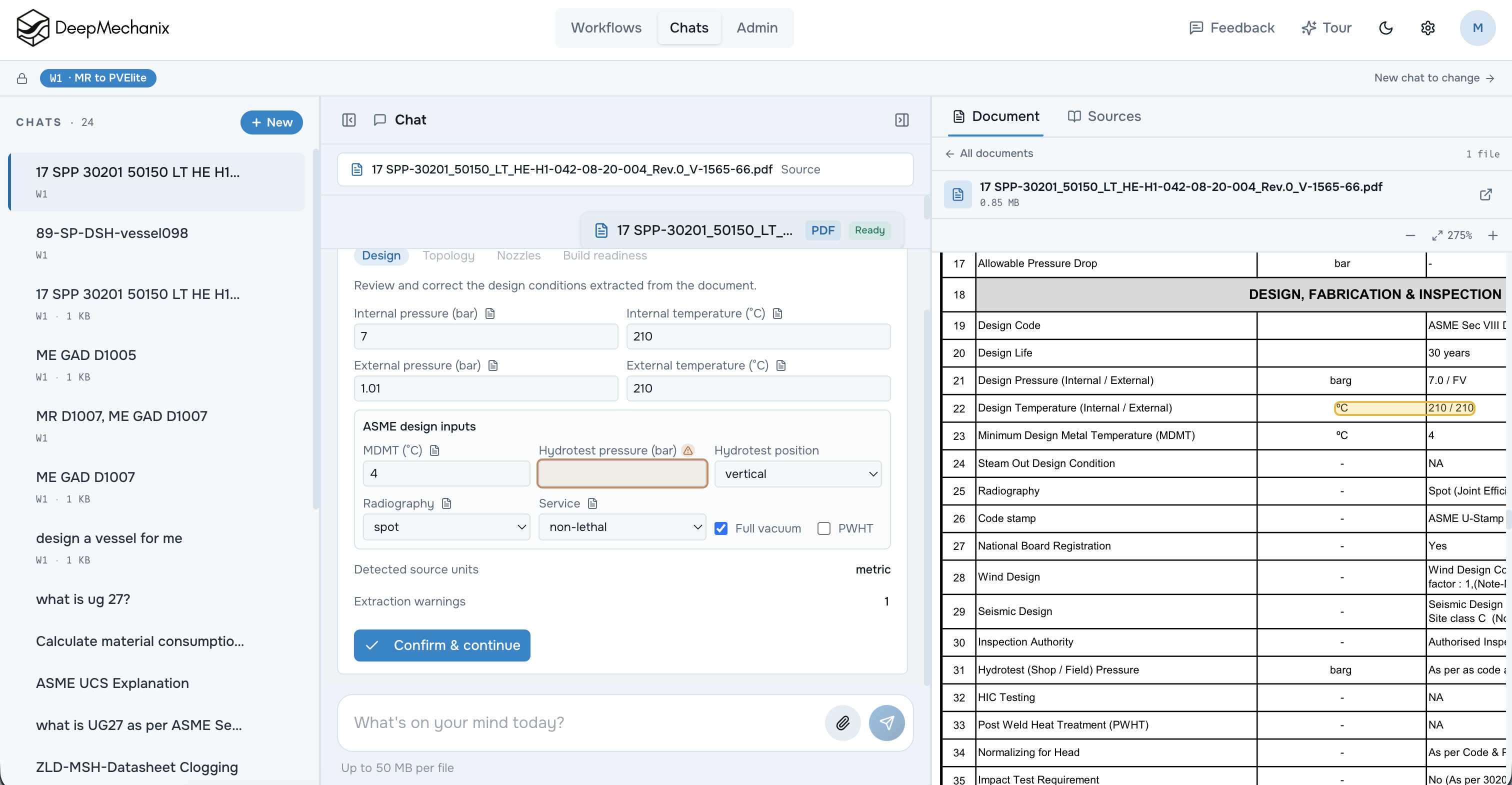Uncheck the Full vacuum checkbox
1512x785 pixels.
click(x=721, y=528)
